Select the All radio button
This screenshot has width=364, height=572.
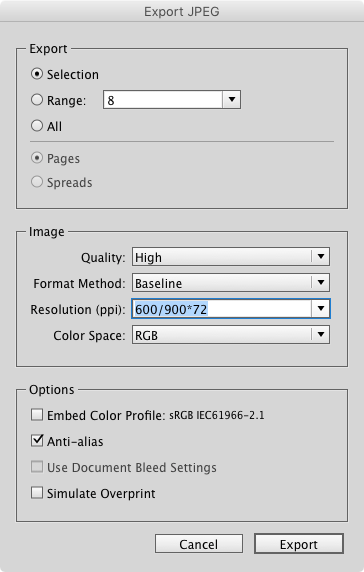[x=37, y=126]
